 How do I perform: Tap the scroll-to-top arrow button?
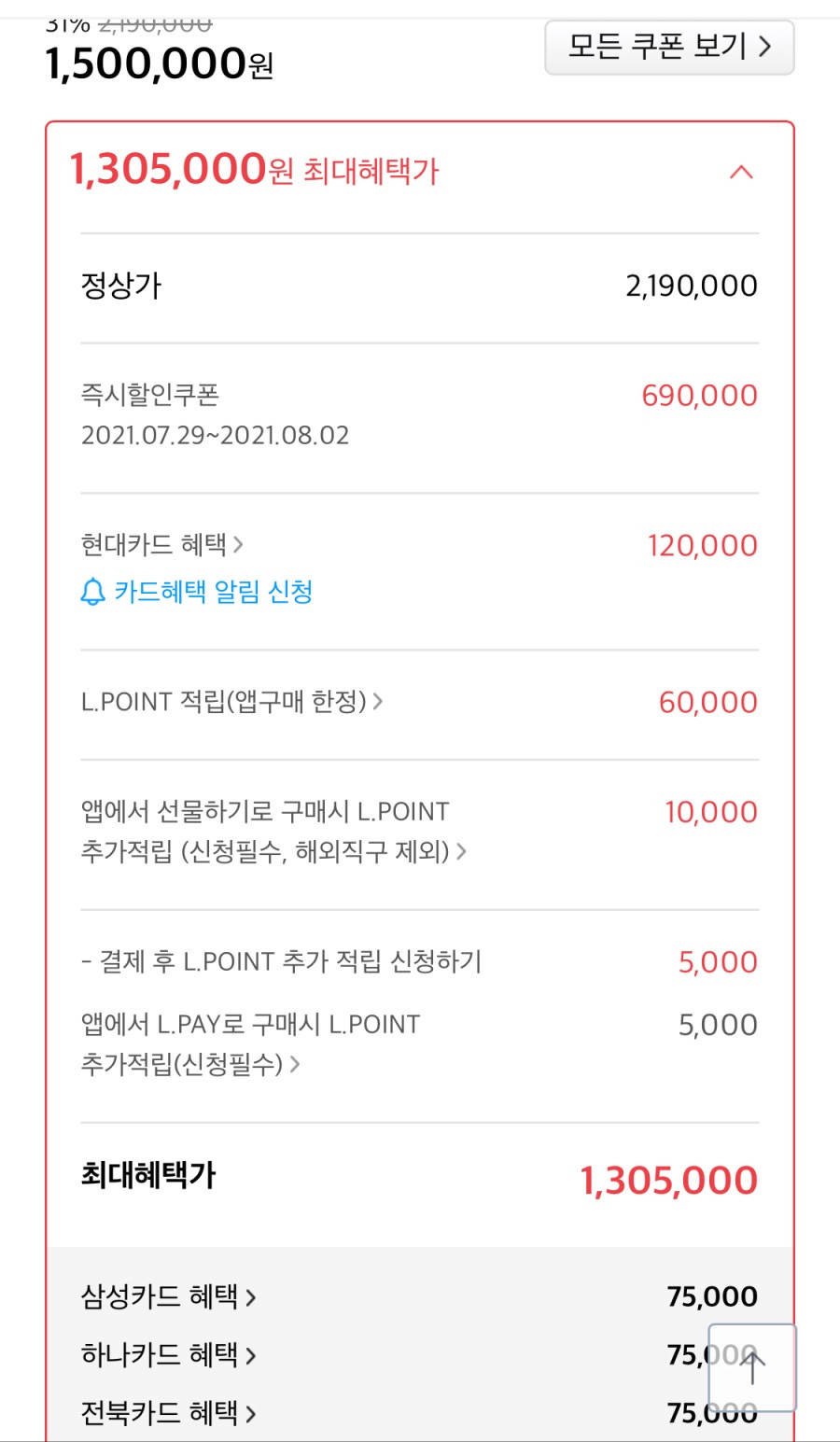point(752,1367)
